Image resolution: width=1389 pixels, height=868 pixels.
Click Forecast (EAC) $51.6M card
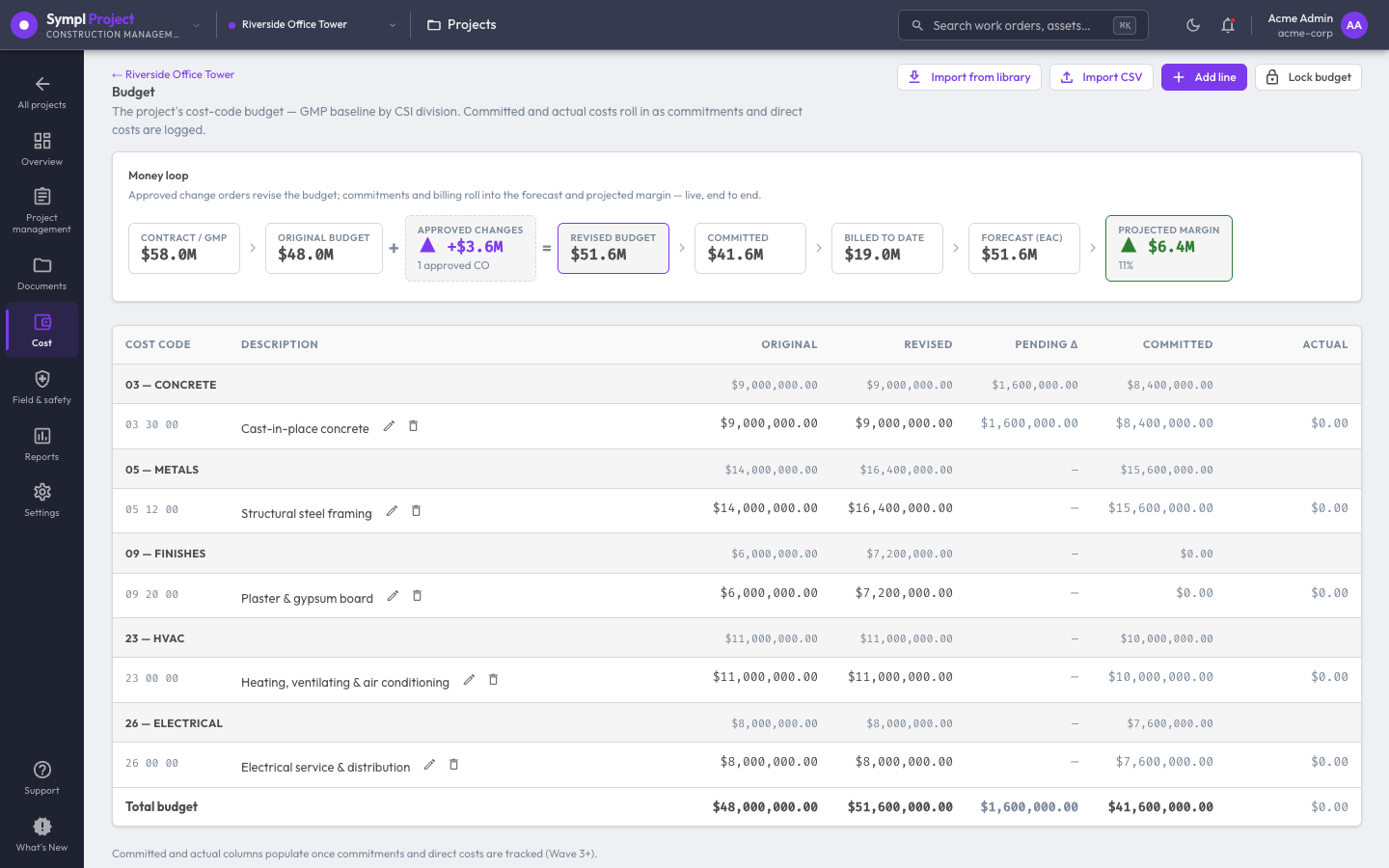[1024, 248]
